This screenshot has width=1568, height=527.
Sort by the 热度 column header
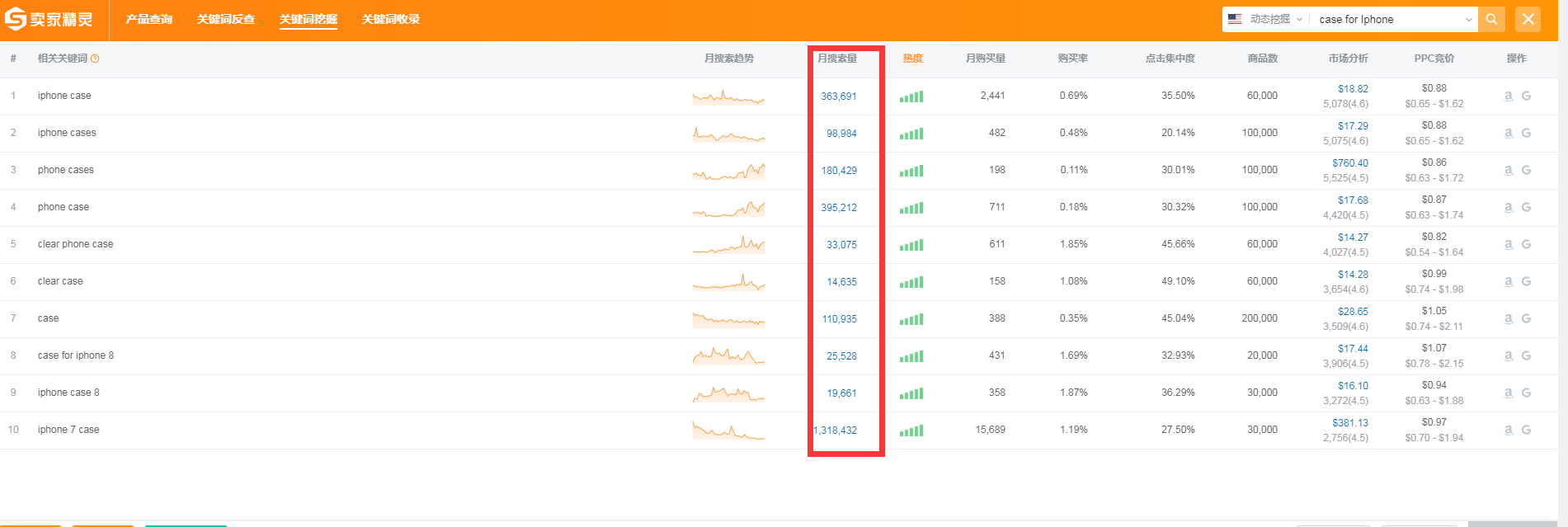912,59
